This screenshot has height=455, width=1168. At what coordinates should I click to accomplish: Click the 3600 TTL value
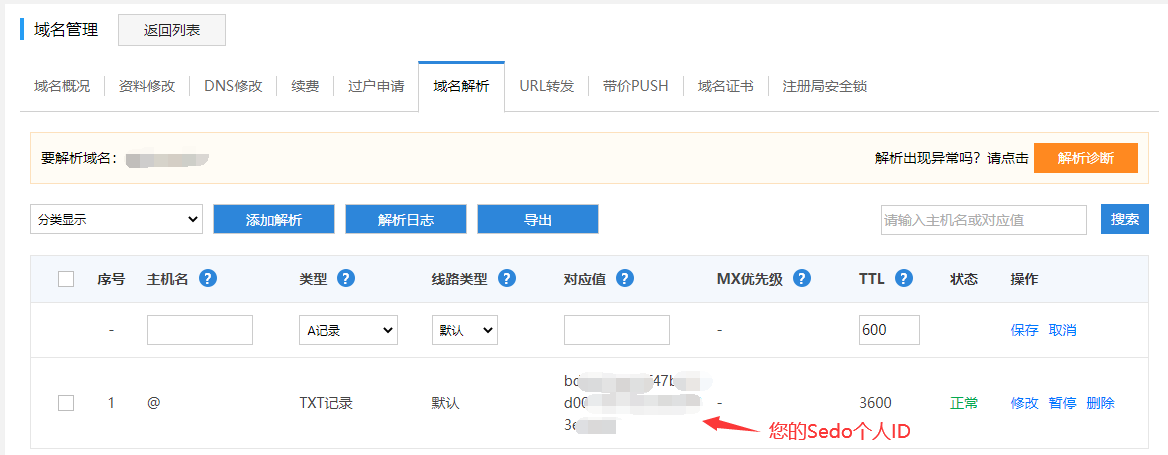[875, 403]
